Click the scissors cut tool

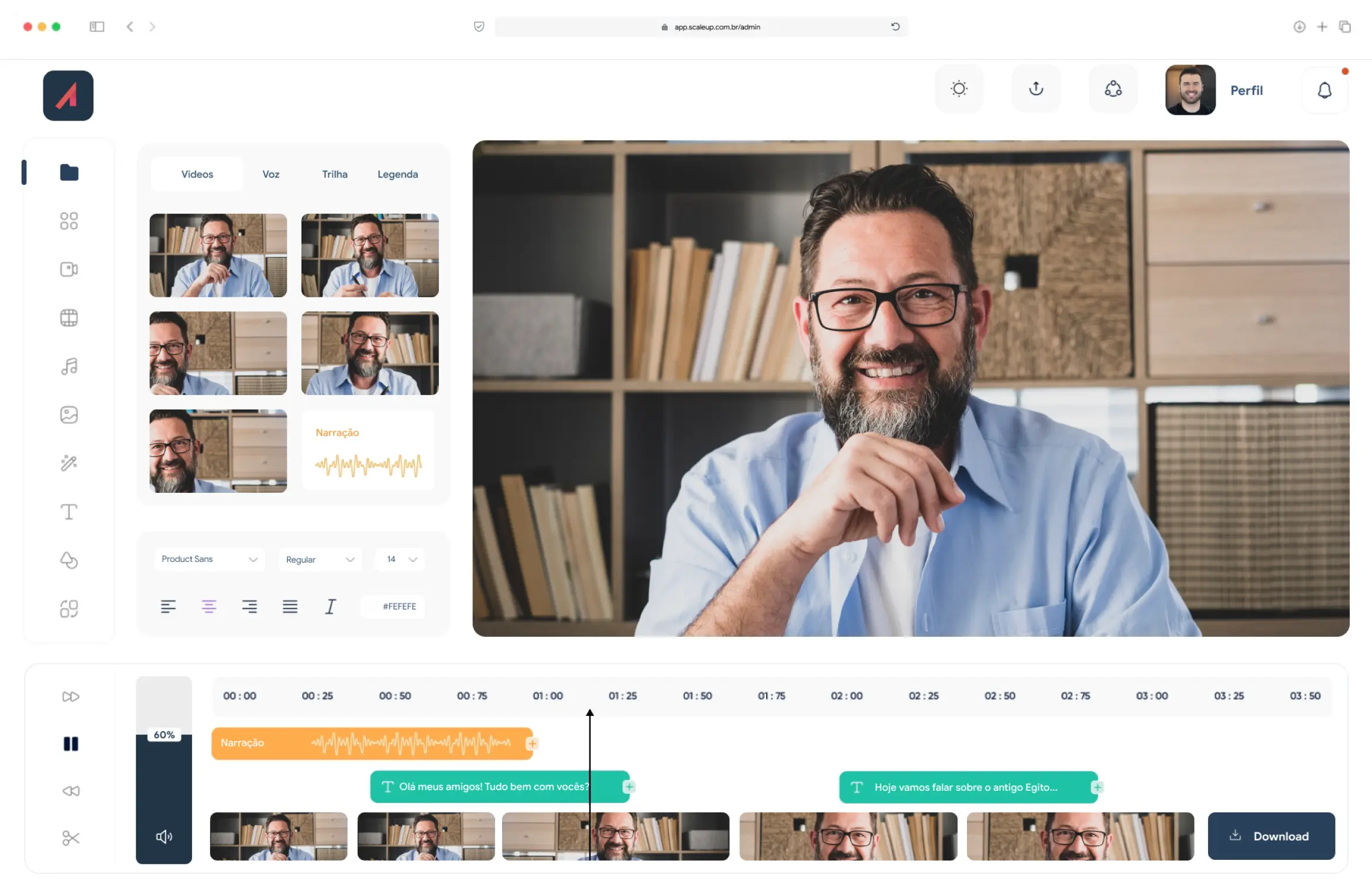coord(70,838)
